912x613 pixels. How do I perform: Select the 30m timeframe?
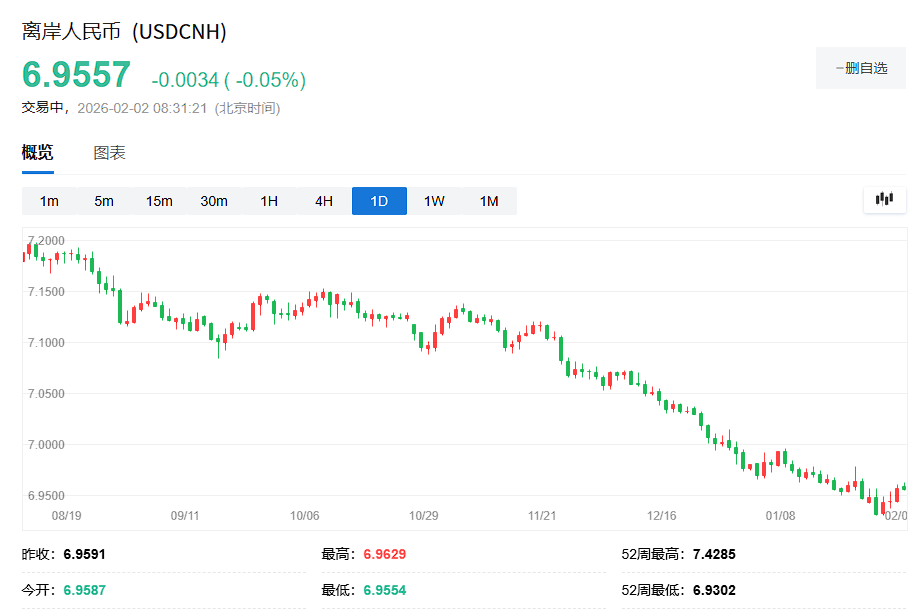(214, 200)
